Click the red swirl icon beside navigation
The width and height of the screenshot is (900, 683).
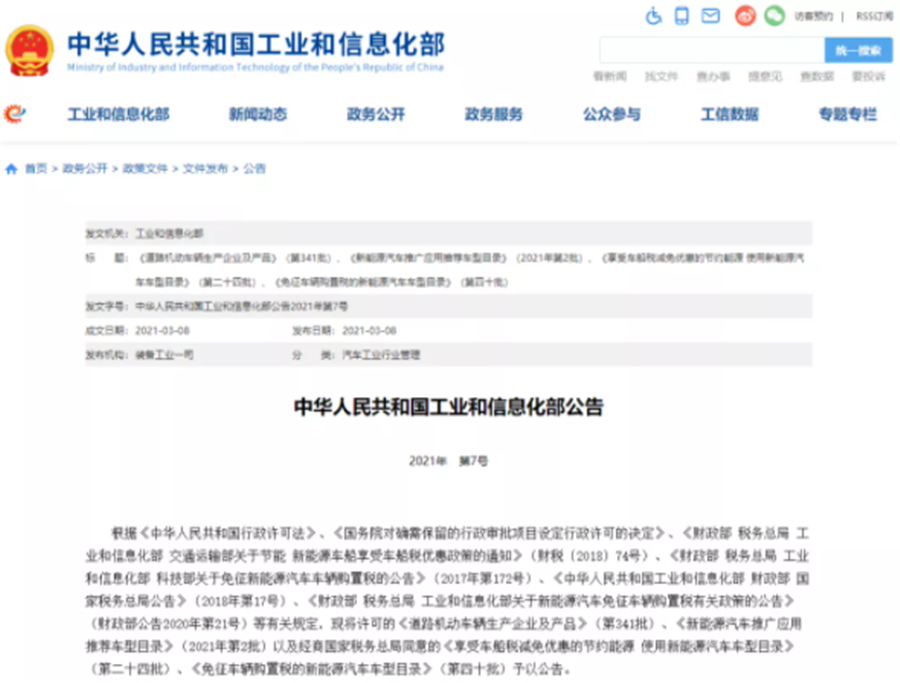[x=15, y=114]
